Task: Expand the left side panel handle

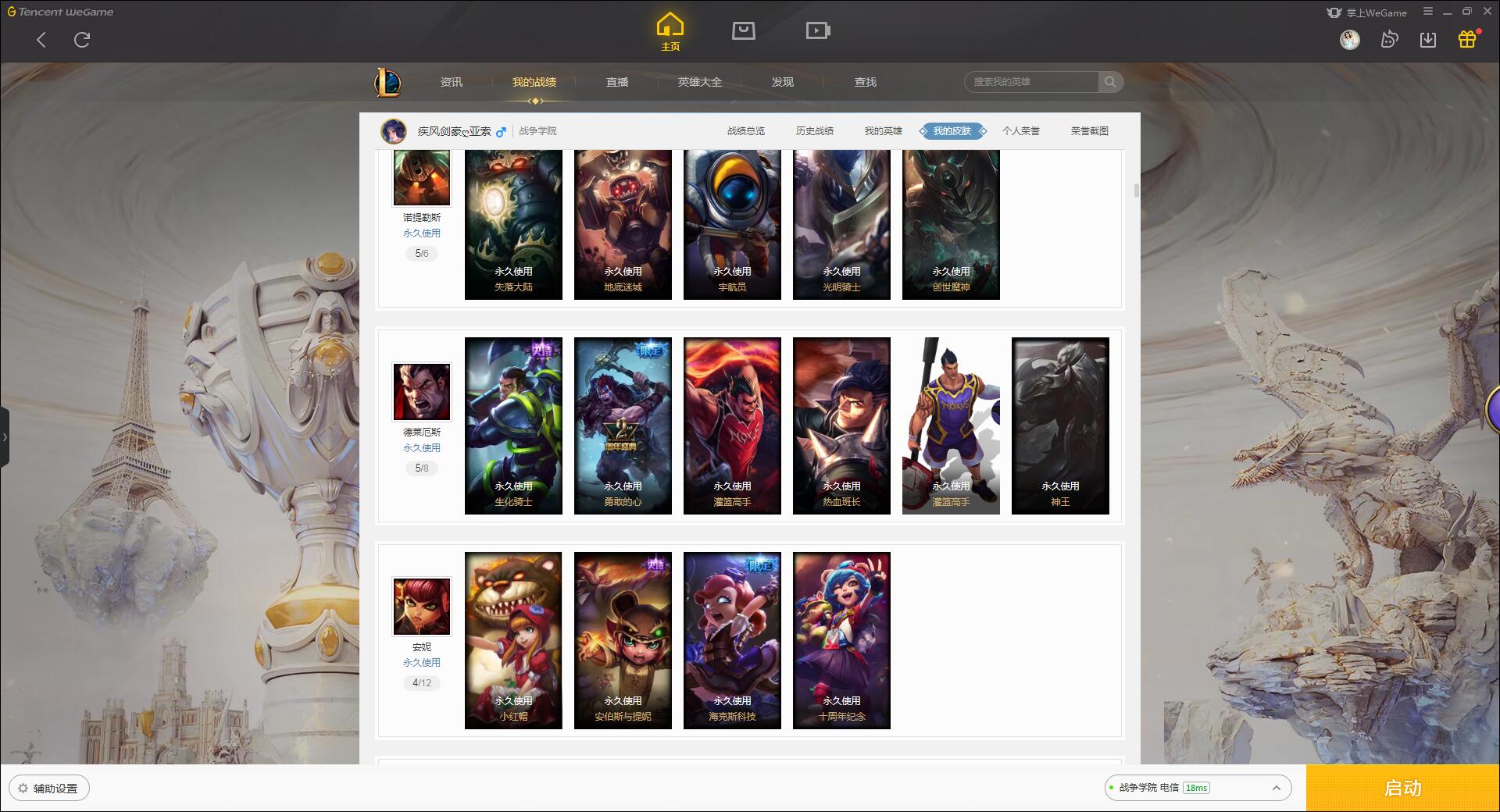Action: 5,437
